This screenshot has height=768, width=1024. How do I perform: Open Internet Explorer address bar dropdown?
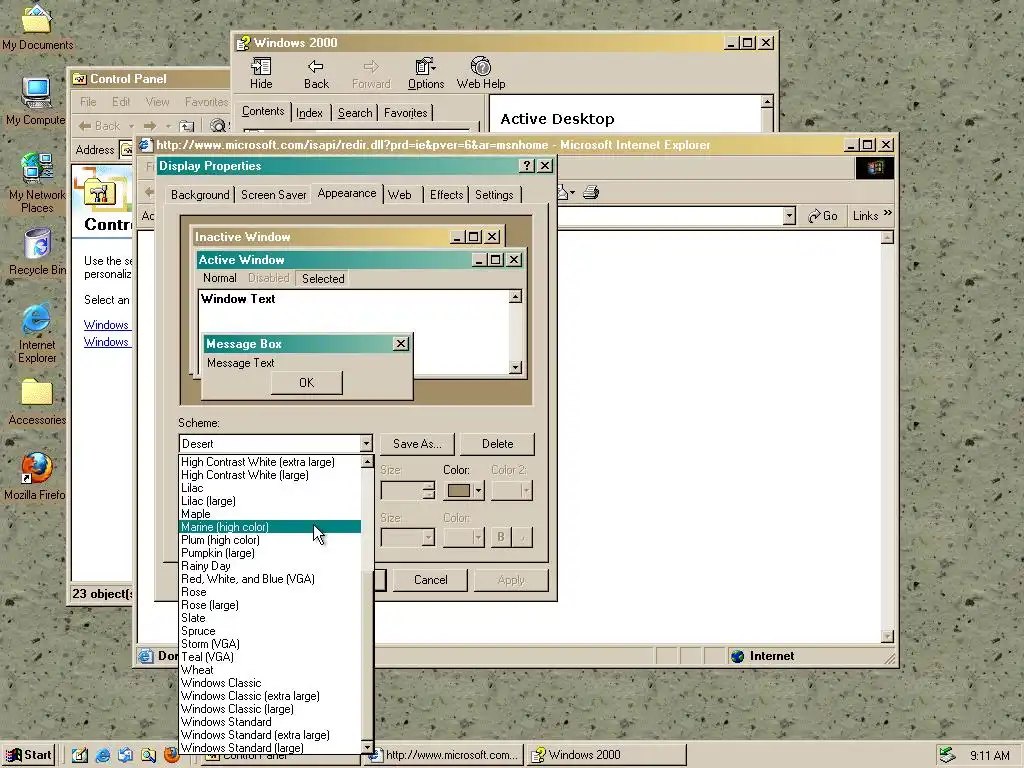[789, 216]
